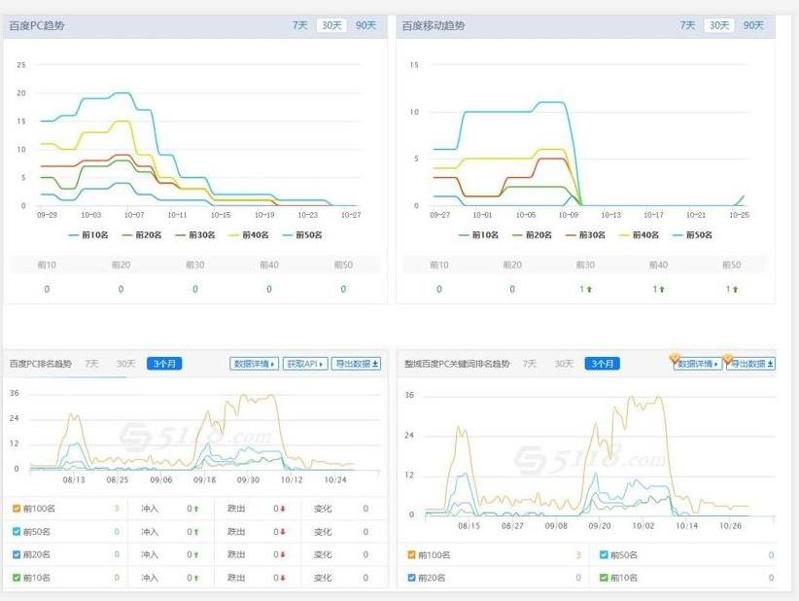Click VIP badge on 整站 导出数据 button

(x=728, y=358)
